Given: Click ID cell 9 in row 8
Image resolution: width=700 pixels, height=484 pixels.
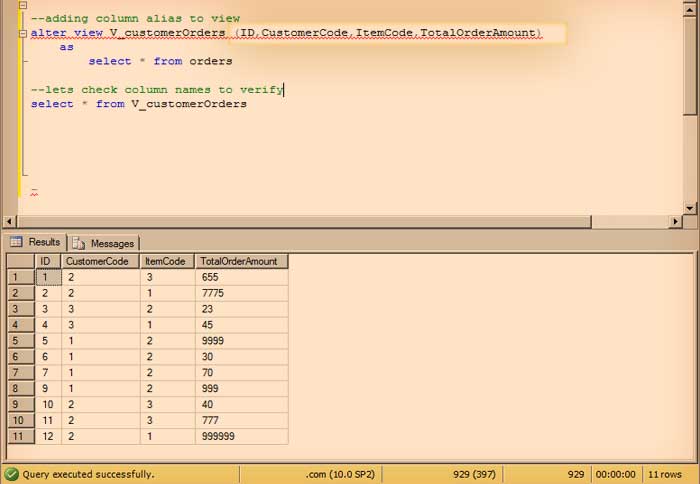Looking at the screenshot, I should pos(48,388).
